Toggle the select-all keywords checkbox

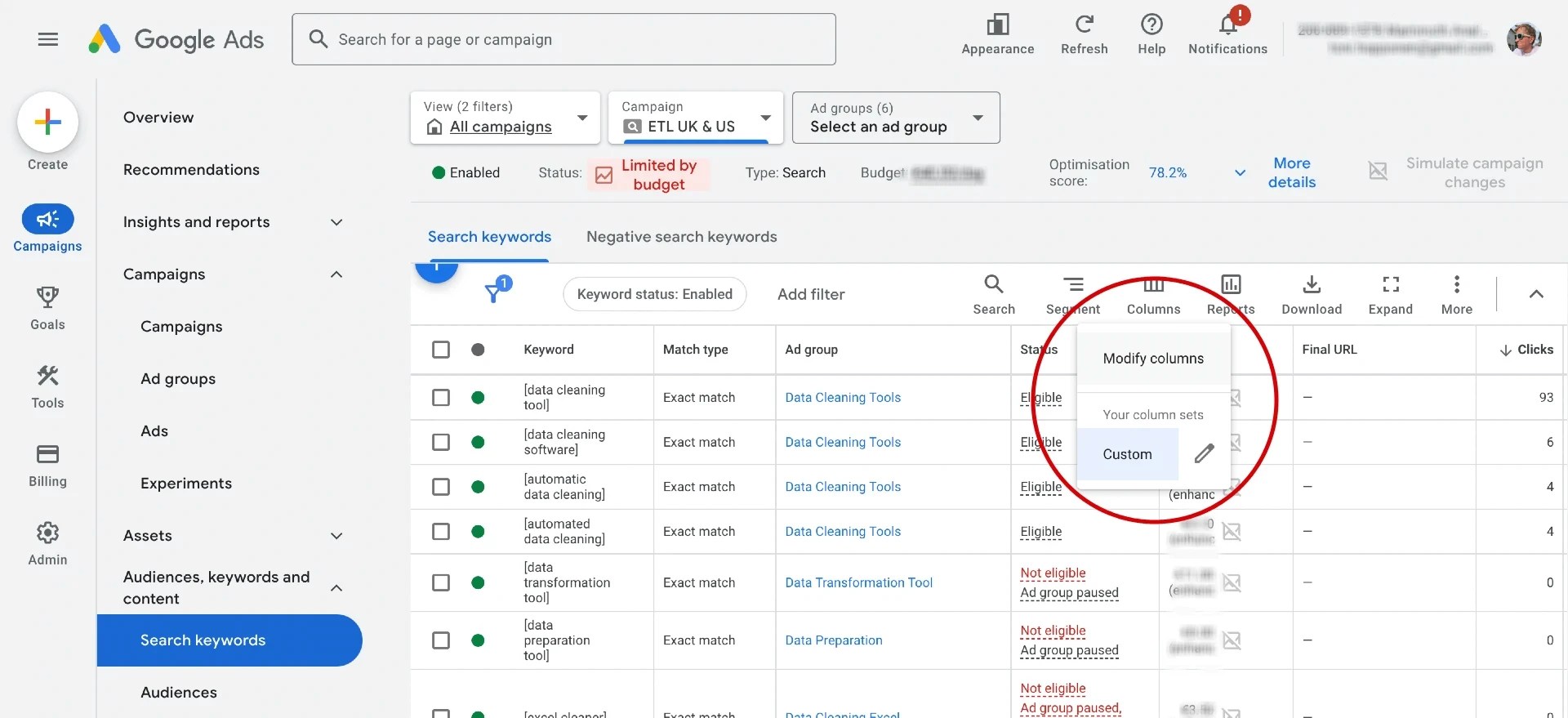(x=441, y=350)
